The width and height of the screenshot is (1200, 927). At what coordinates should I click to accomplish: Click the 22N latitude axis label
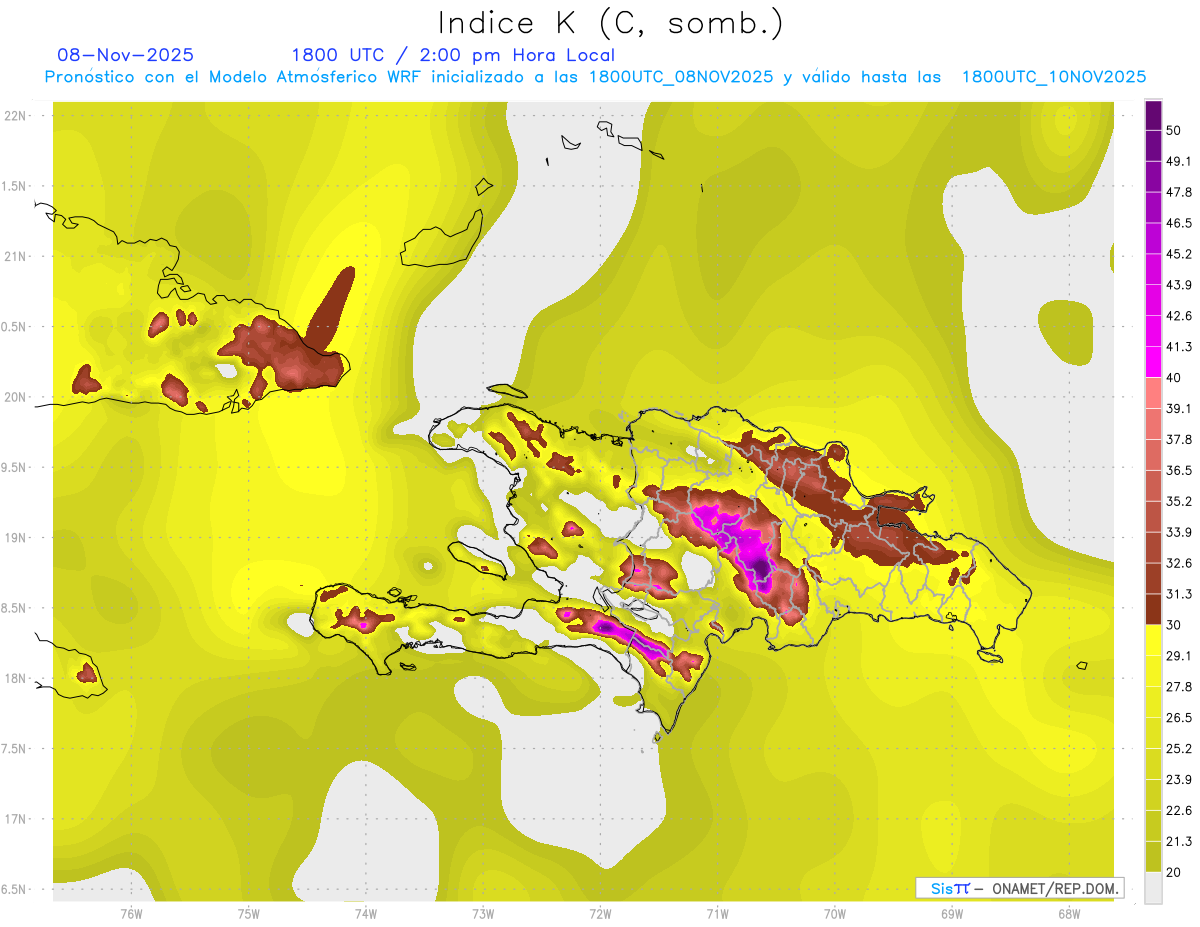click(x=16, y=115)
